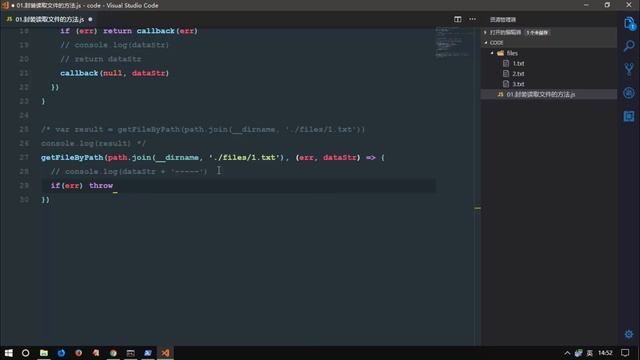
Task: Open the Search view in the activity bar
Action: point(629,45)
